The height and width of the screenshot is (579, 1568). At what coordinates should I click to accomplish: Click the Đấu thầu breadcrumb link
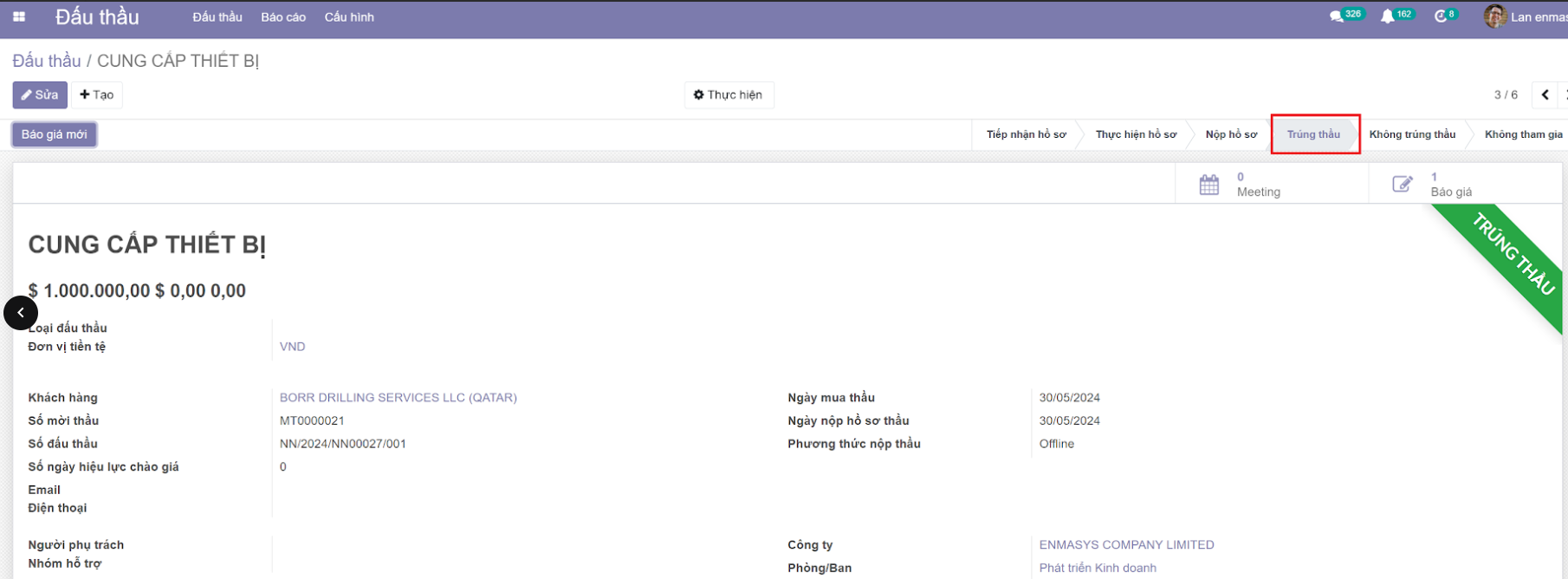(47, 61)
